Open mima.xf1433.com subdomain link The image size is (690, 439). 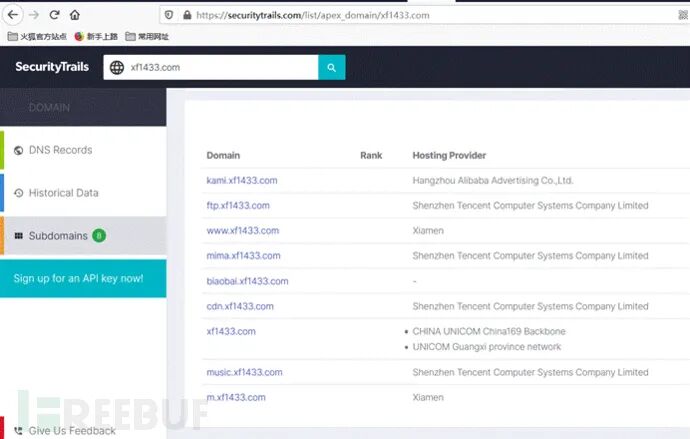(243, 256)
